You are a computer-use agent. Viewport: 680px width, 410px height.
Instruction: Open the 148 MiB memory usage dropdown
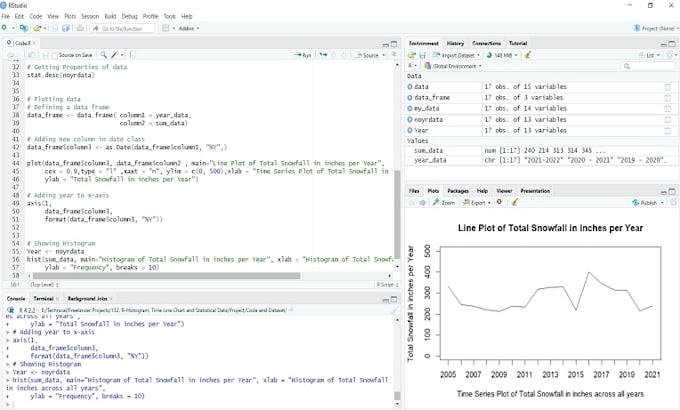tap(502, 55)
